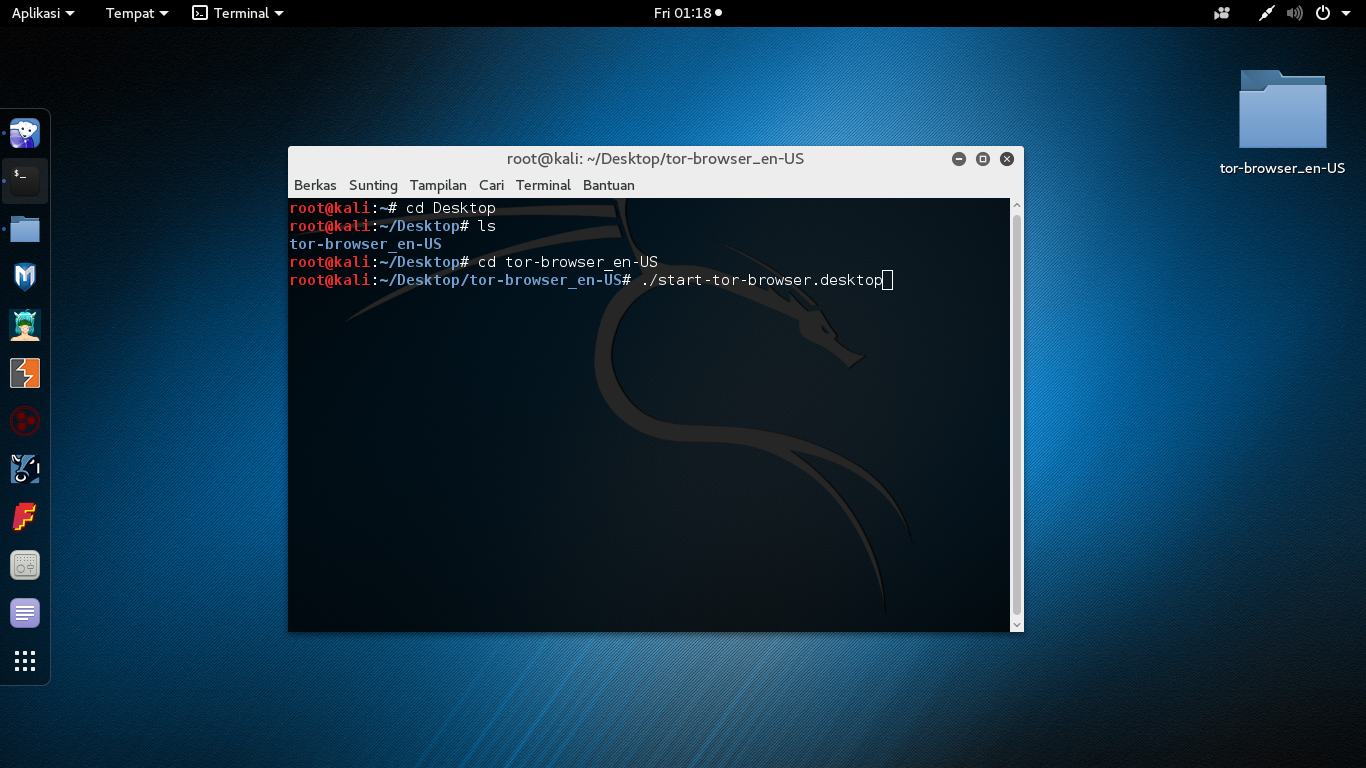Launch Faraday red F icon

pyautogui.click(x=25, y=517)
